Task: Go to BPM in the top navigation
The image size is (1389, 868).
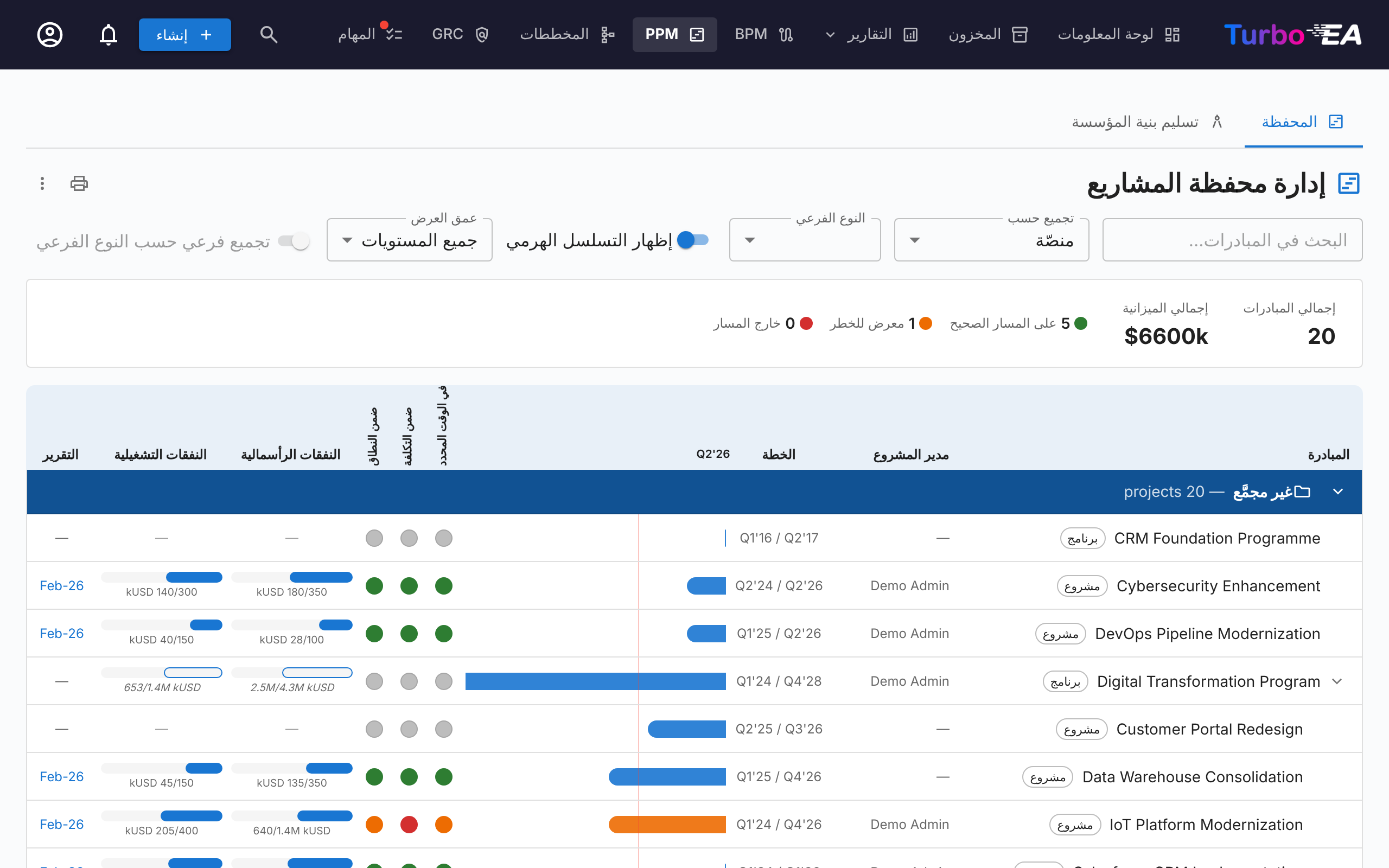Action: coord(764,34)
